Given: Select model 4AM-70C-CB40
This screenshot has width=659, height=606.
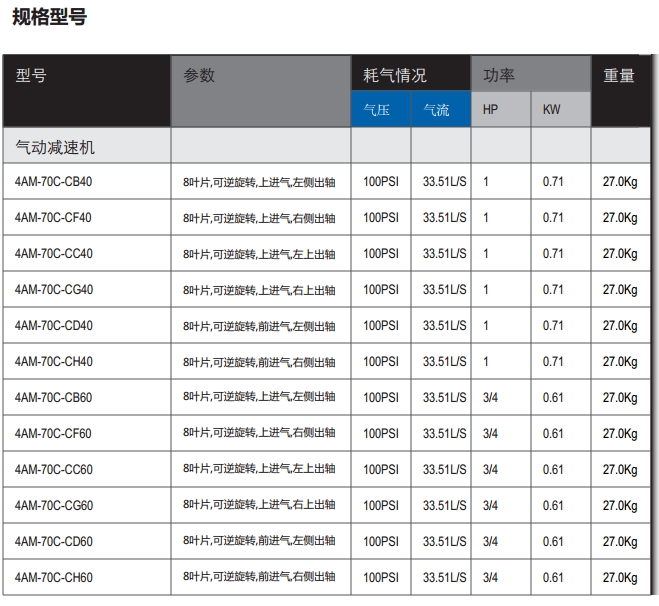Looking at the screenshot, I should point(54,182).
